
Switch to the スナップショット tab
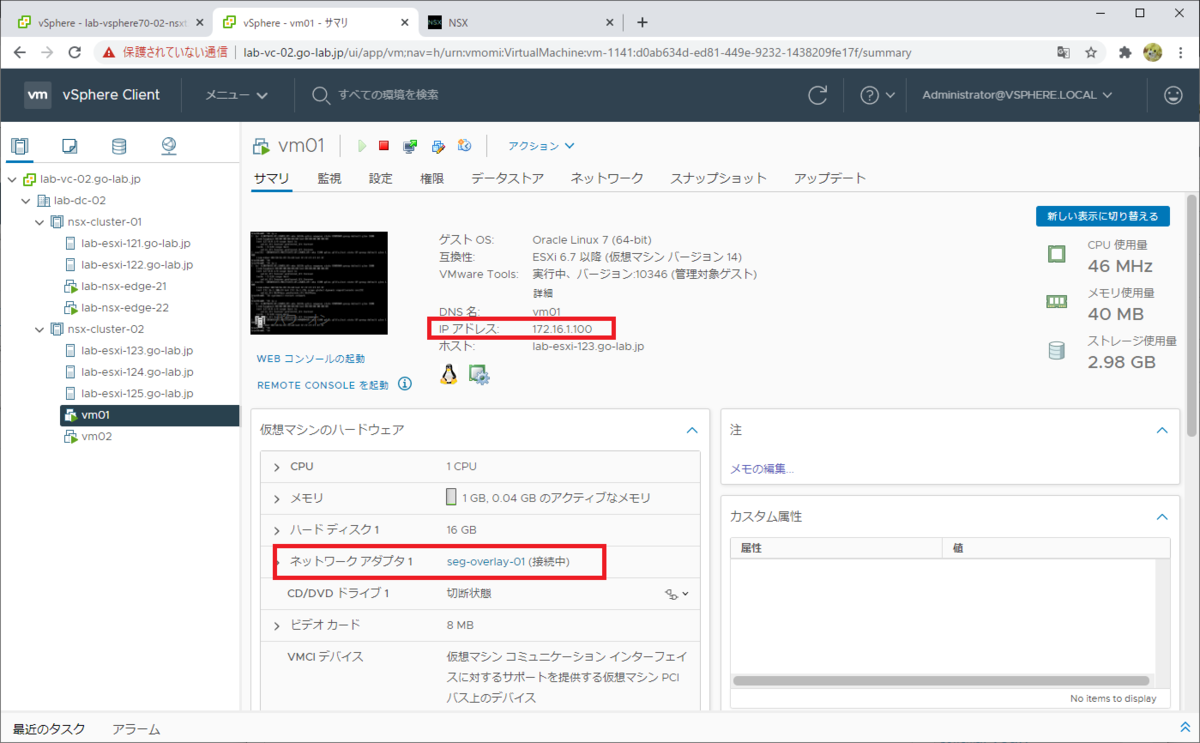718,178
